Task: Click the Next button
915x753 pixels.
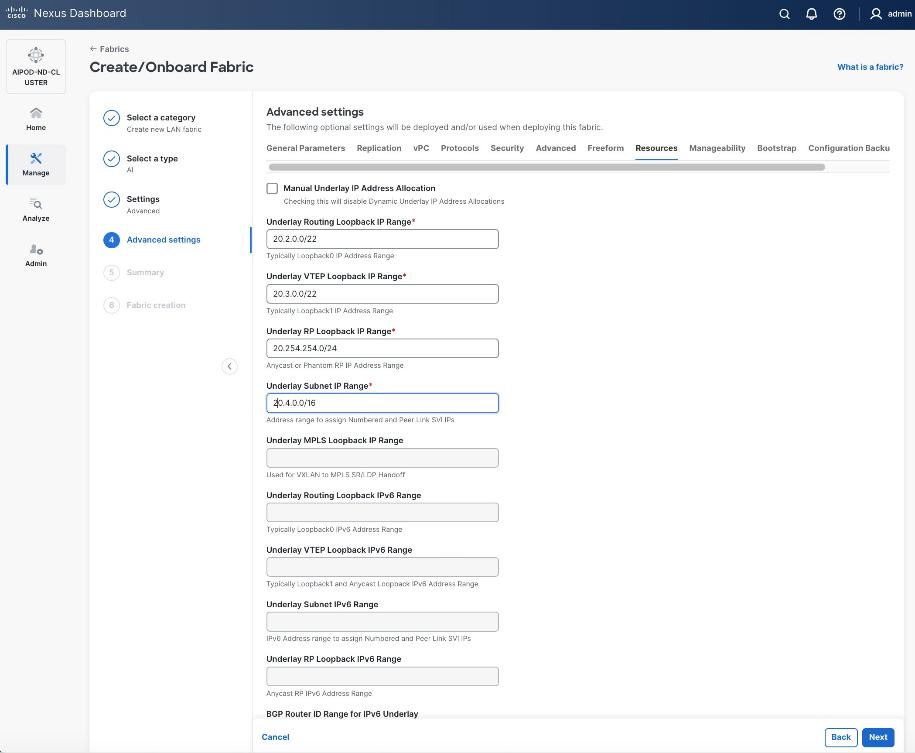Action: [x=877, y=737]
